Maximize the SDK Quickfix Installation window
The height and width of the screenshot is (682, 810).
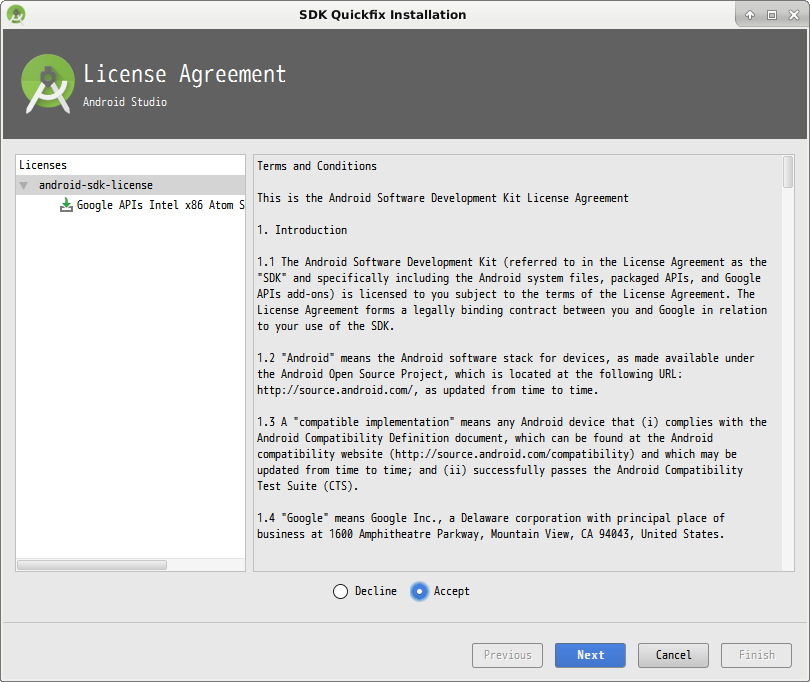(x=771, y=14)
